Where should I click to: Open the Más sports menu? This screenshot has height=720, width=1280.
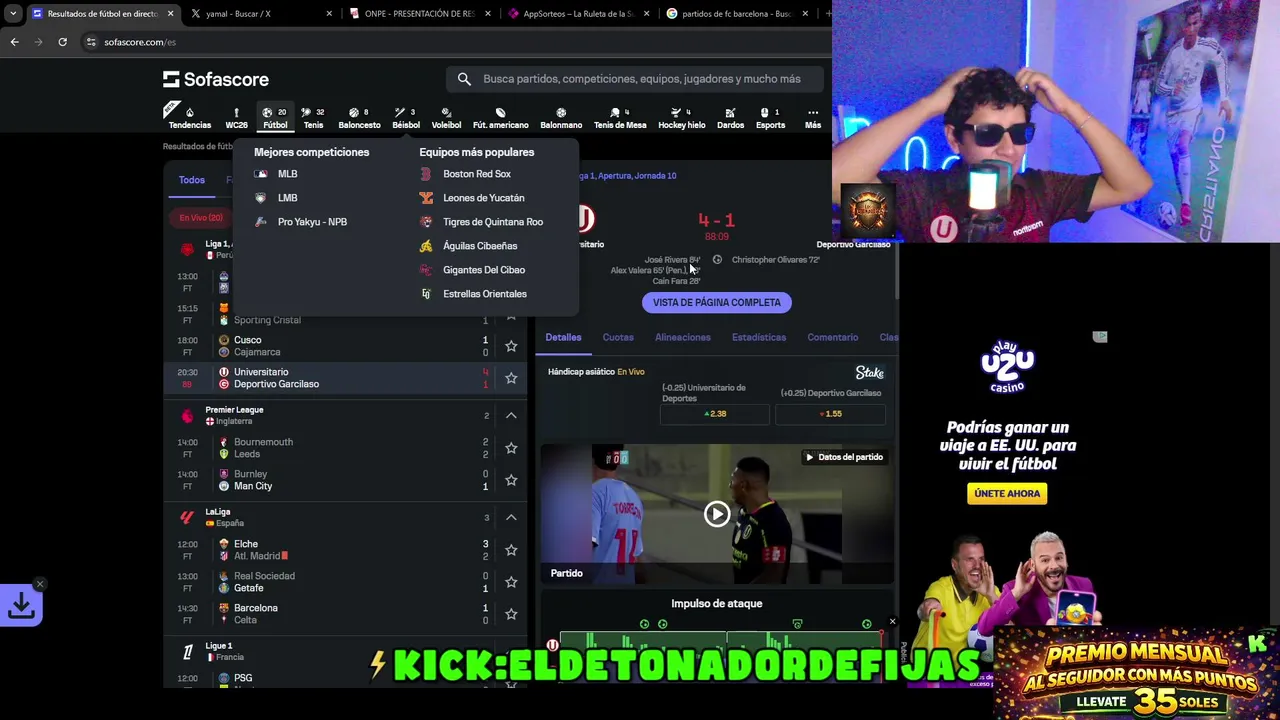(x=813, y=118)
